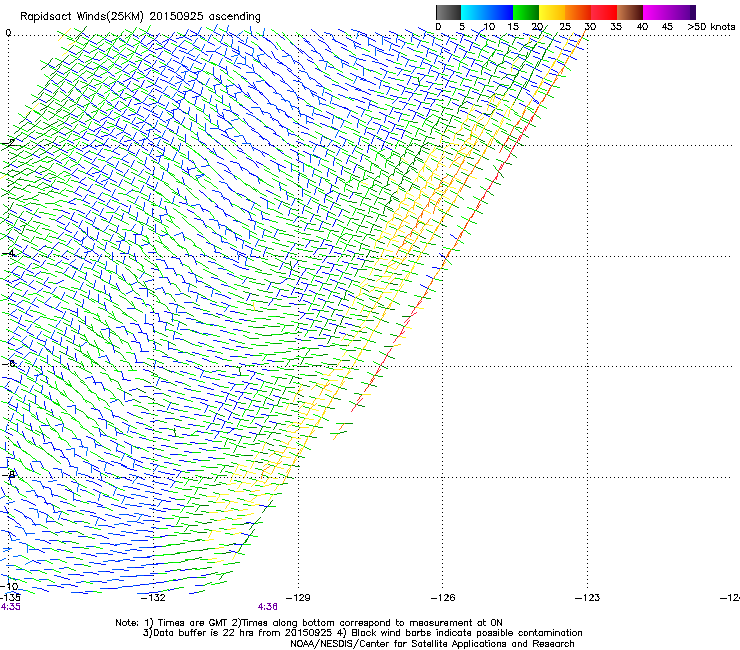The width and height of the screenshot is (740, 650).
Task: Click the green 15-20 knots legend segment
Action: [526, 12]
